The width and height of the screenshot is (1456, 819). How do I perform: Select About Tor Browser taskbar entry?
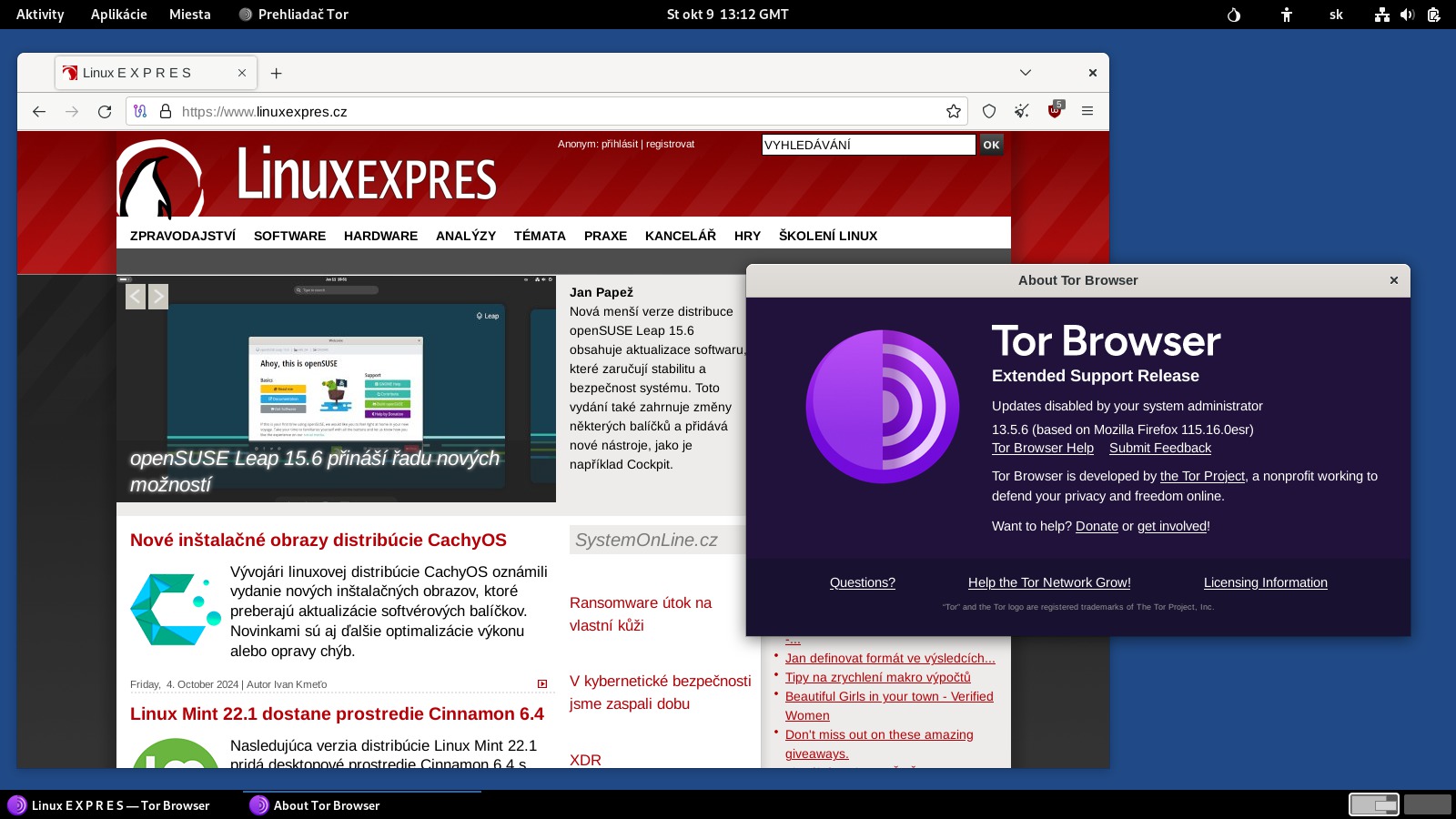(x=361, y=805)
